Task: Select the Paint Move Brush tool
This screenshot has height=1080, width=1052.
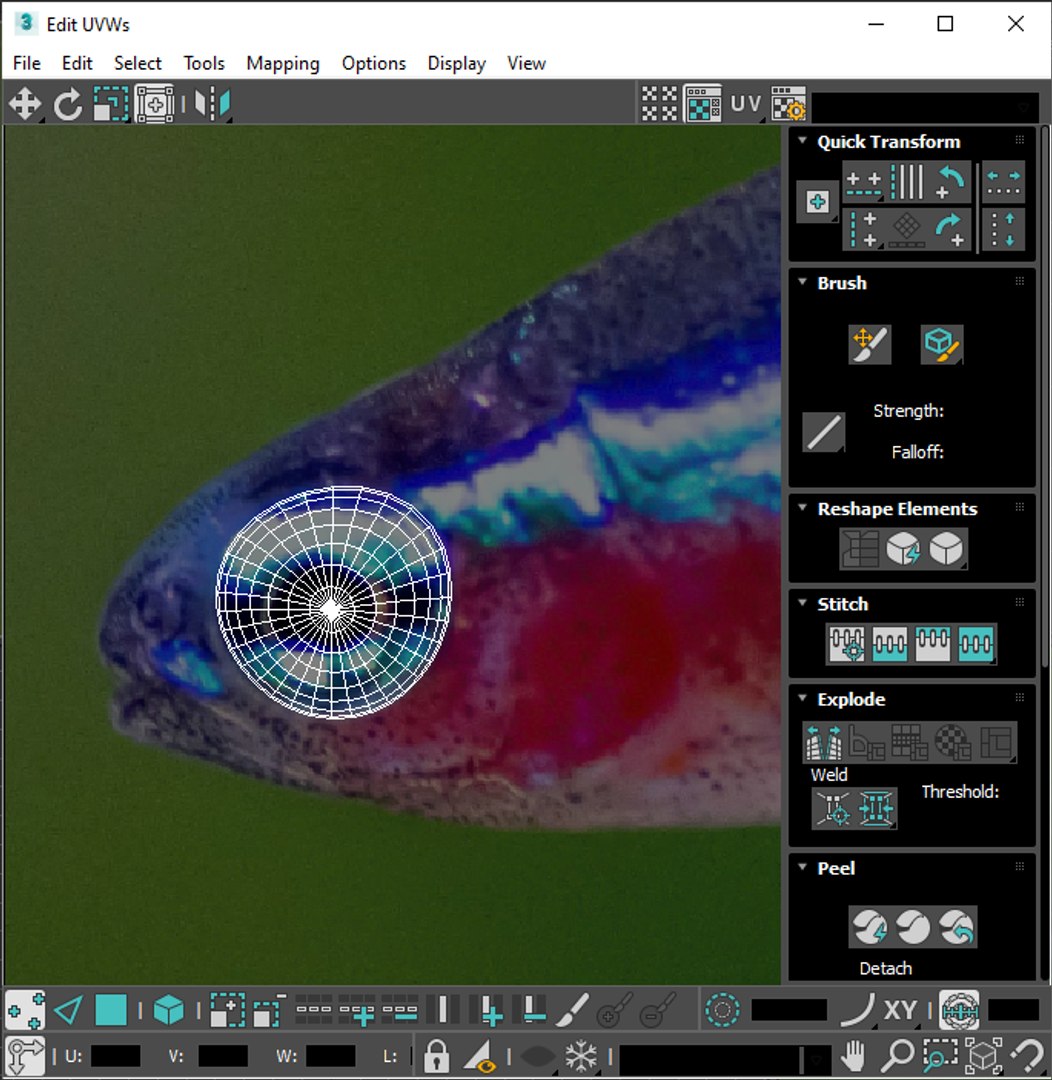Action: (870, 344)
